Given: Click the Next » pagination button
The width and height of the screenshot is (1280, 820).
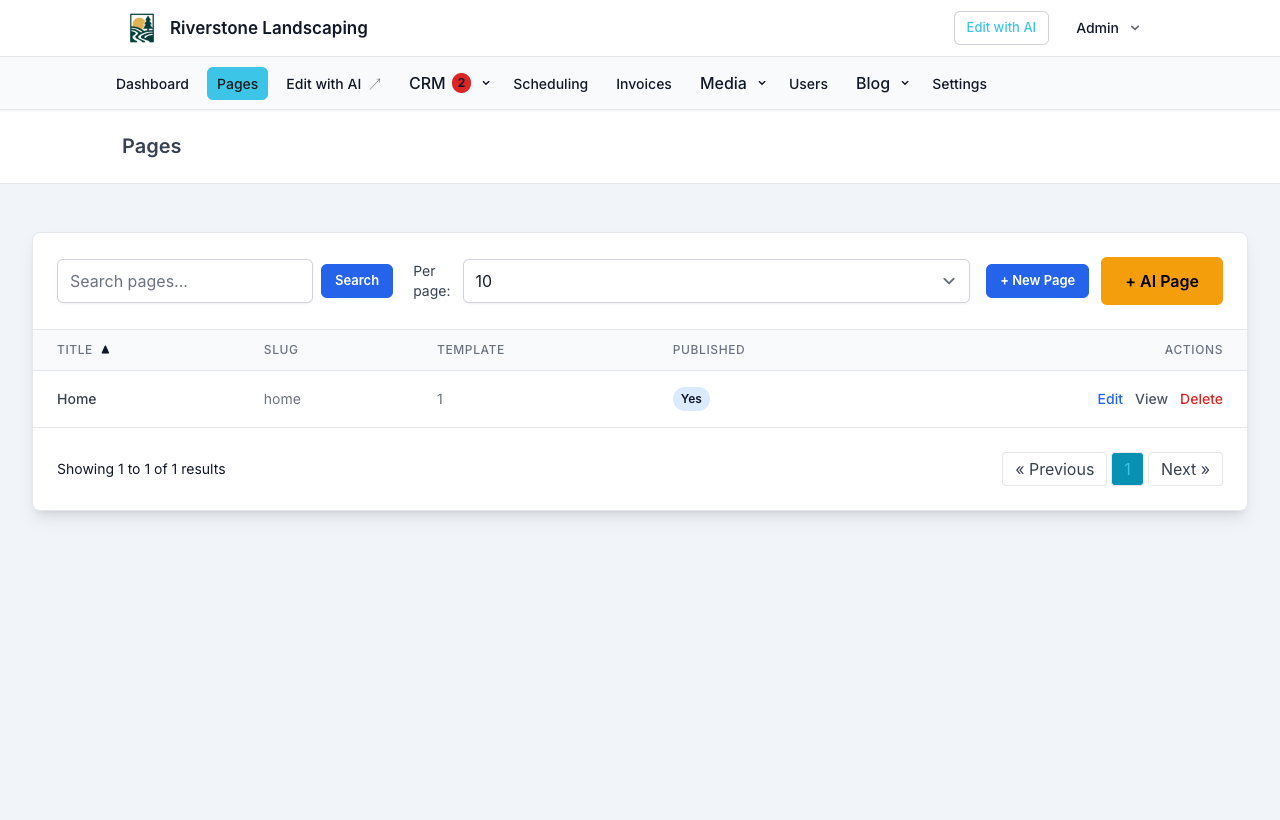Looking at the screenshot, I should click(1185, 469).
